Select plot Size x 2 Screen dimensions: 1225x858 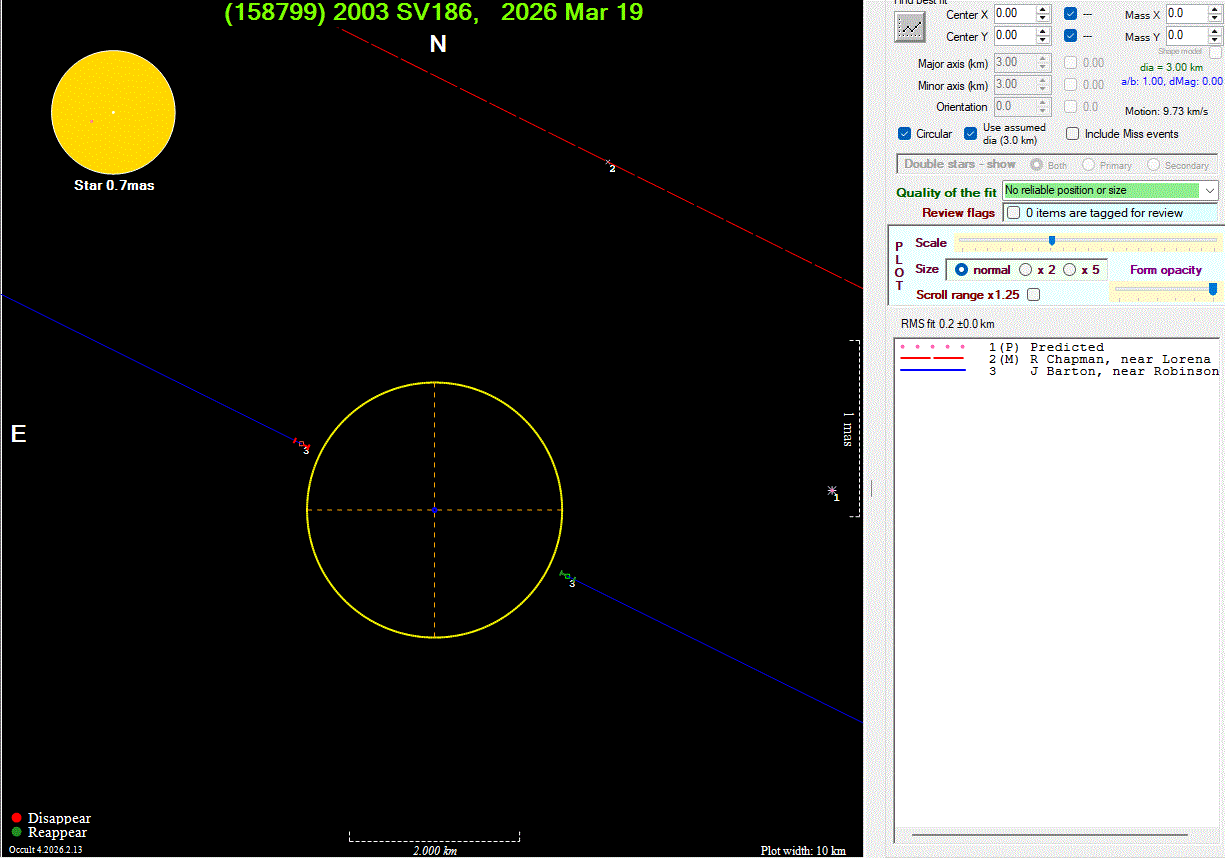tap(1026, 270)
